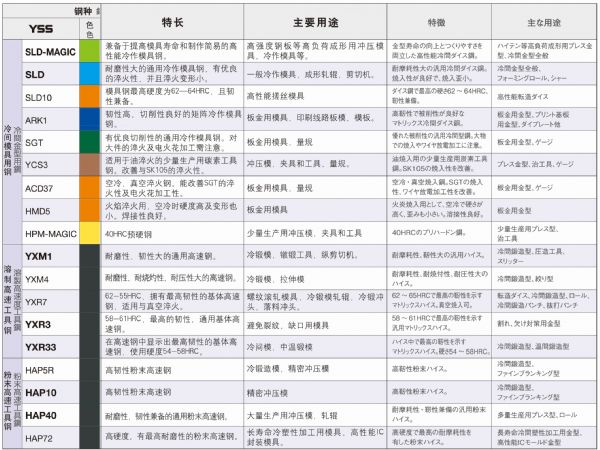Select the 冷间模具用钢 category cell

tap(7, 142)
